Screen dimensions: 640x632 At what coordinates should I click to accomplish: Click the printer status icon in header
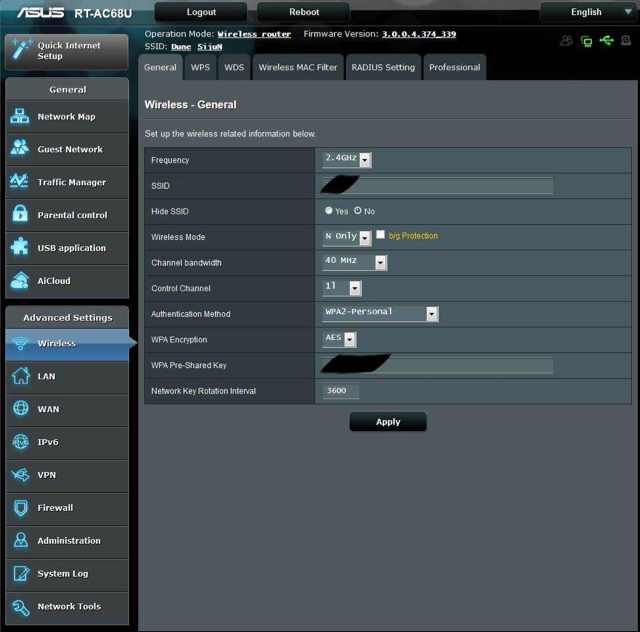(626, 40)
